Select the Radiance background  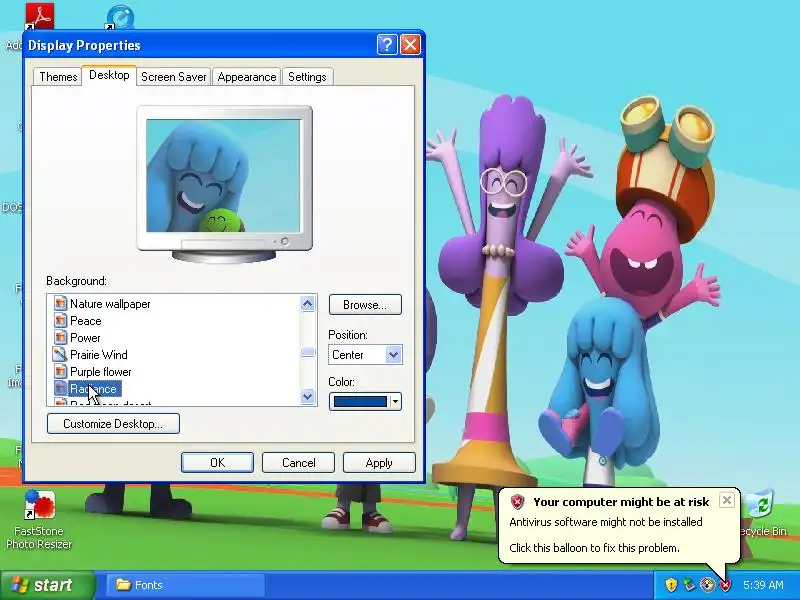coord(93,389)
